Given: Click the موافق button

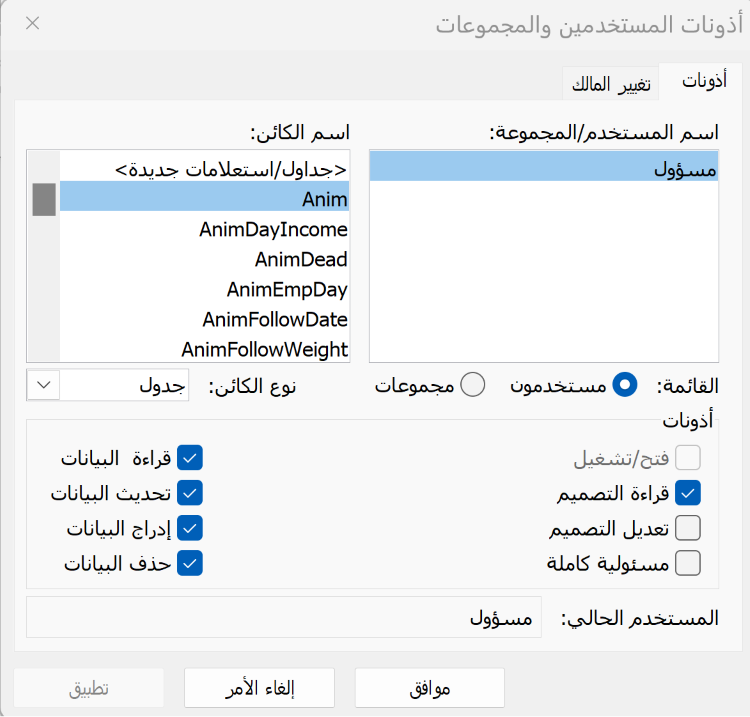Looking at the screenshot, I should (x=430, y=688).
